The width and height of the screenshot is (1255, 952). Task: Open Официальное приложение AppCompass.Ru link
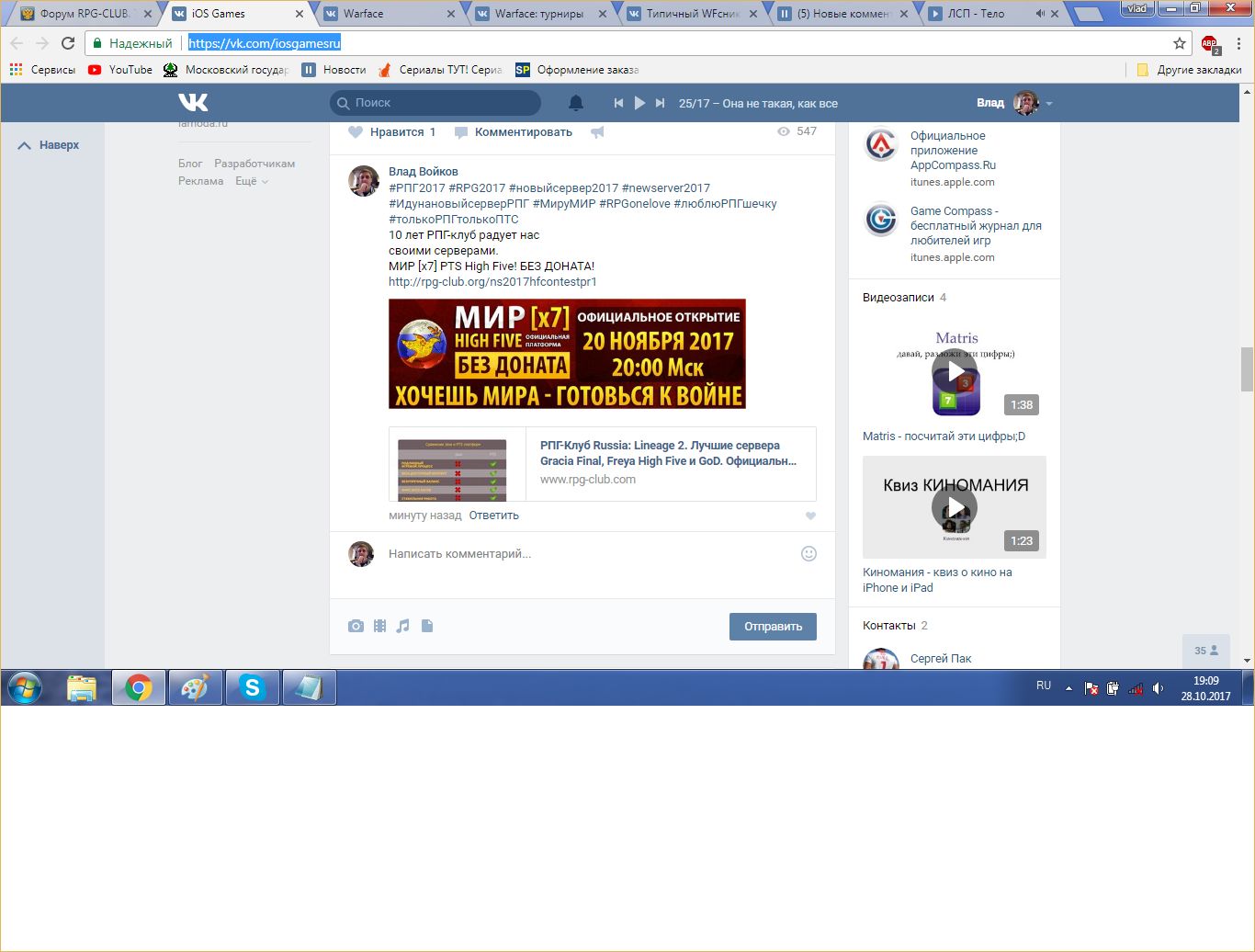(x=953, y=151)
